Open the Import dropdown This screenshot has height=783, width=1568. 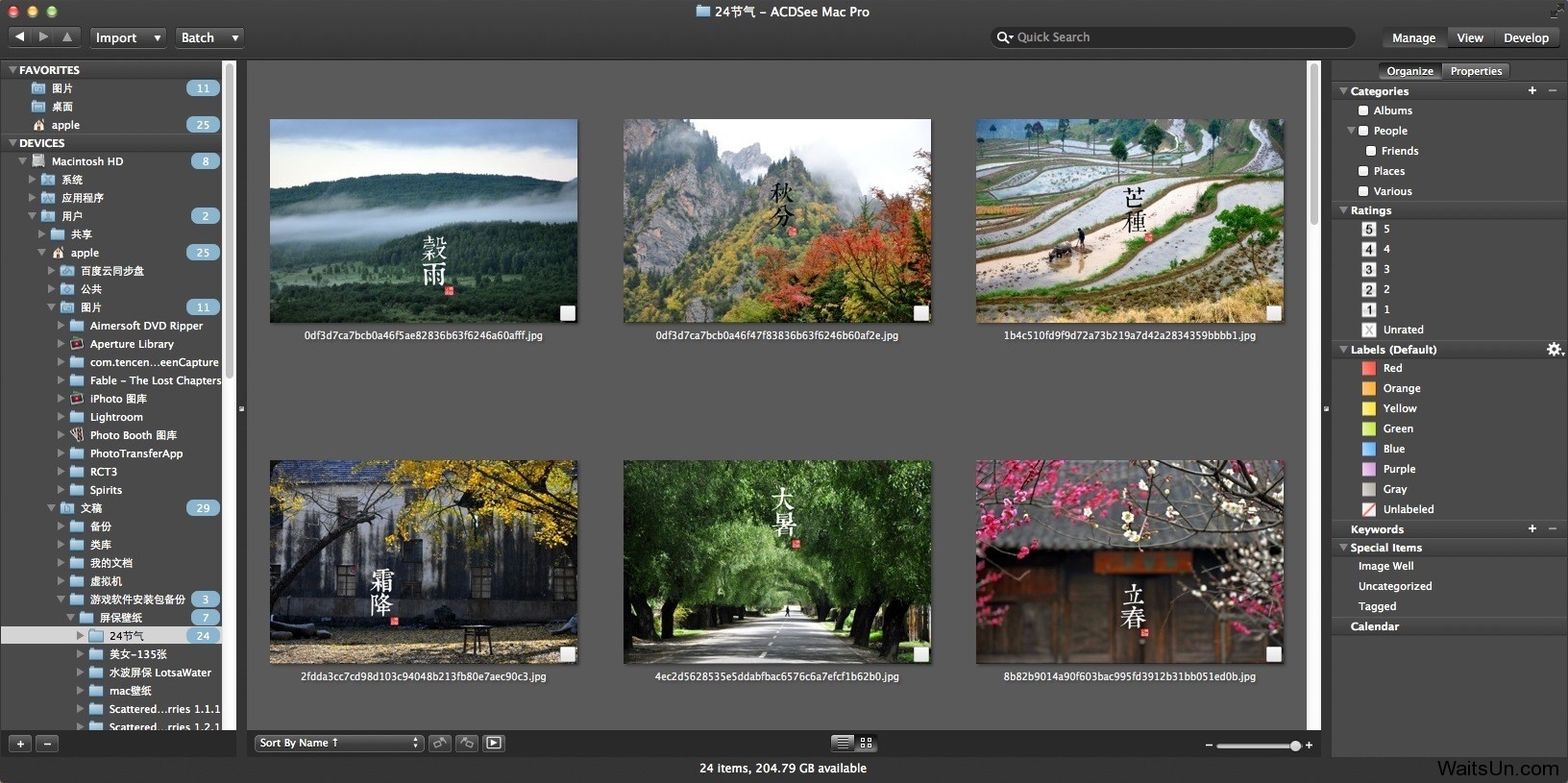coord(128,37)
